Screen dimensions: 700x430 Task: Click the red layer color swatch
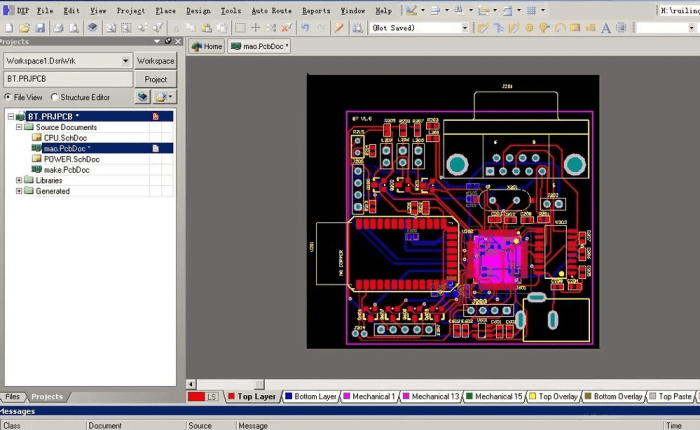(x=196, y=397)
